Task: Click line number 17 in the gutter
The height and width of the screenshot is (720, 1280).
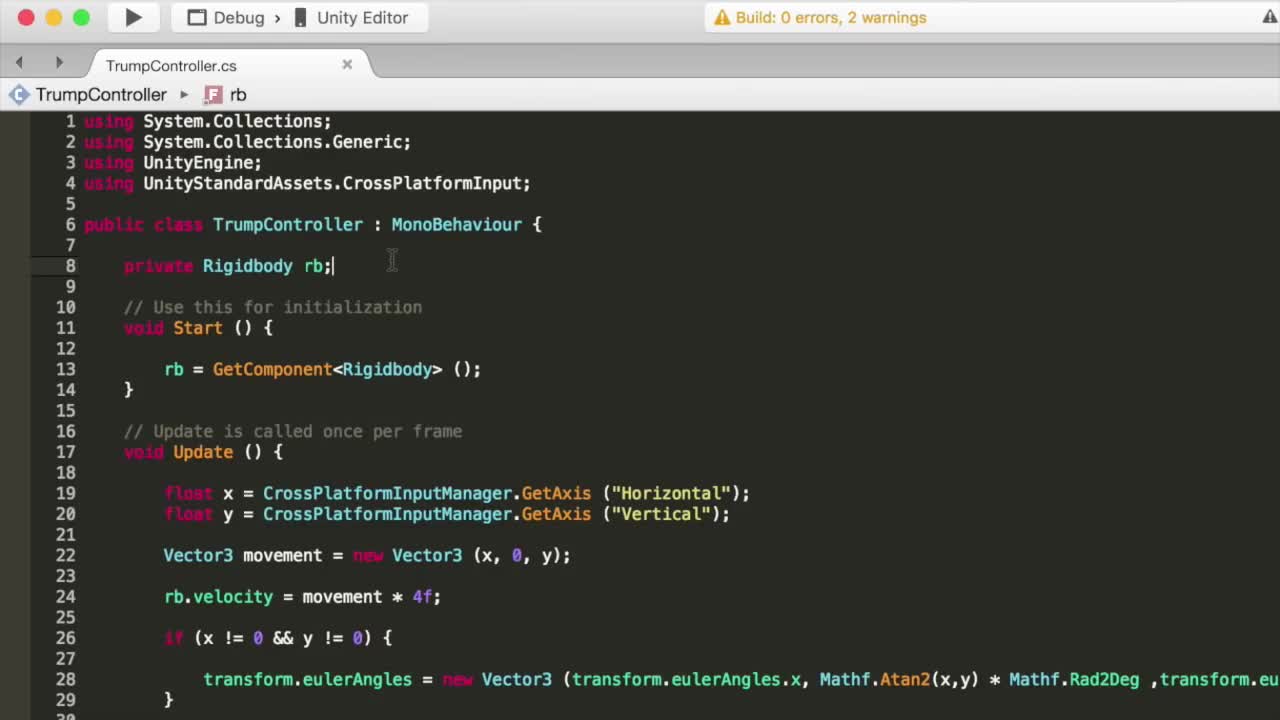Action: [x=65, y=452]
